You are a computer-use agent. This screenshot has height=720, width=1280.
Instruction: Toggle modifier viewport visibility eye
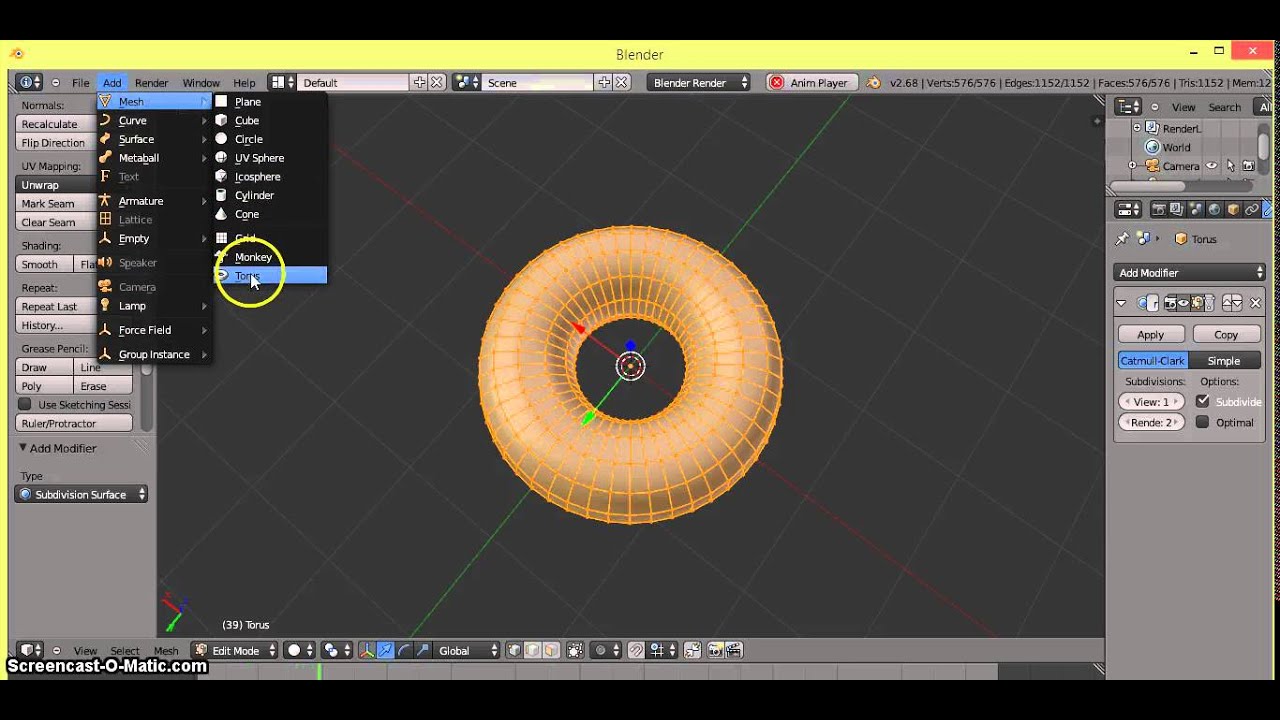click(x=1183, y=303)
